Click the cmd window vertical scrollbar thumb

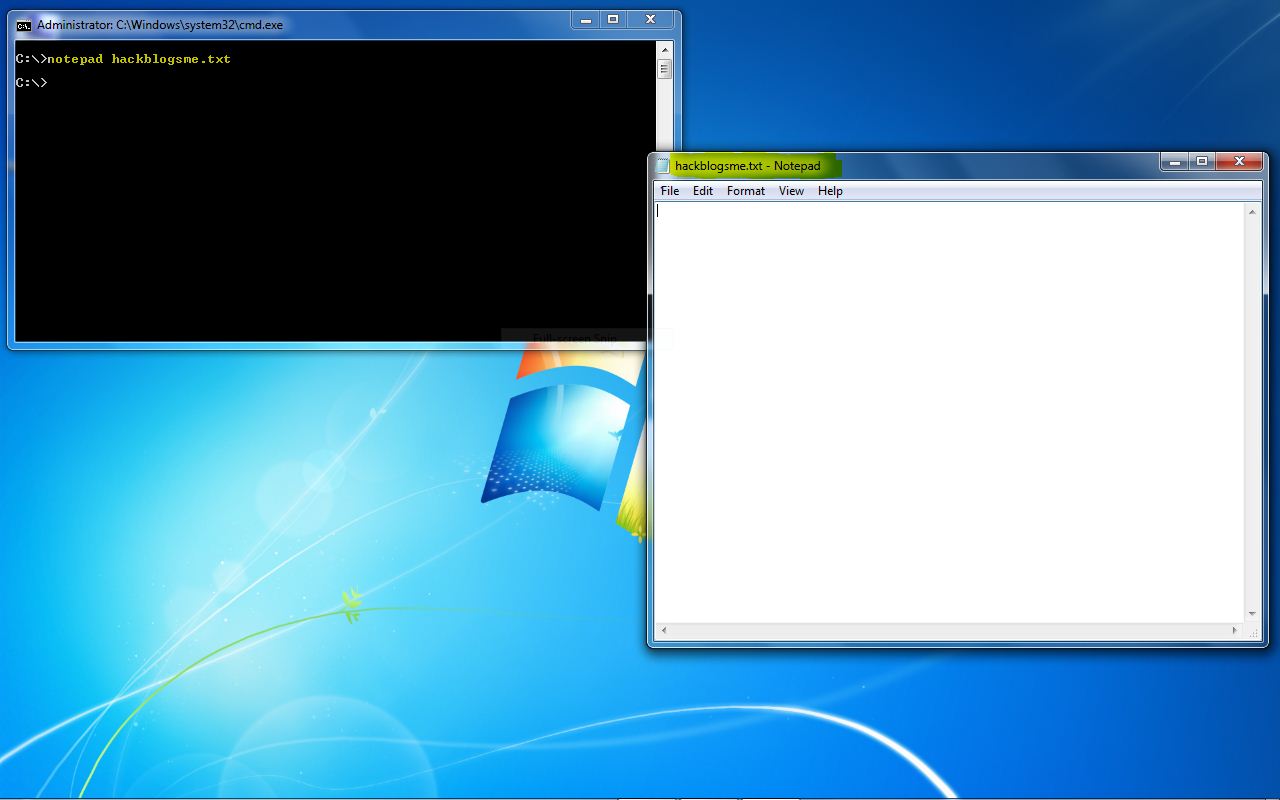[x=664, y=69]
